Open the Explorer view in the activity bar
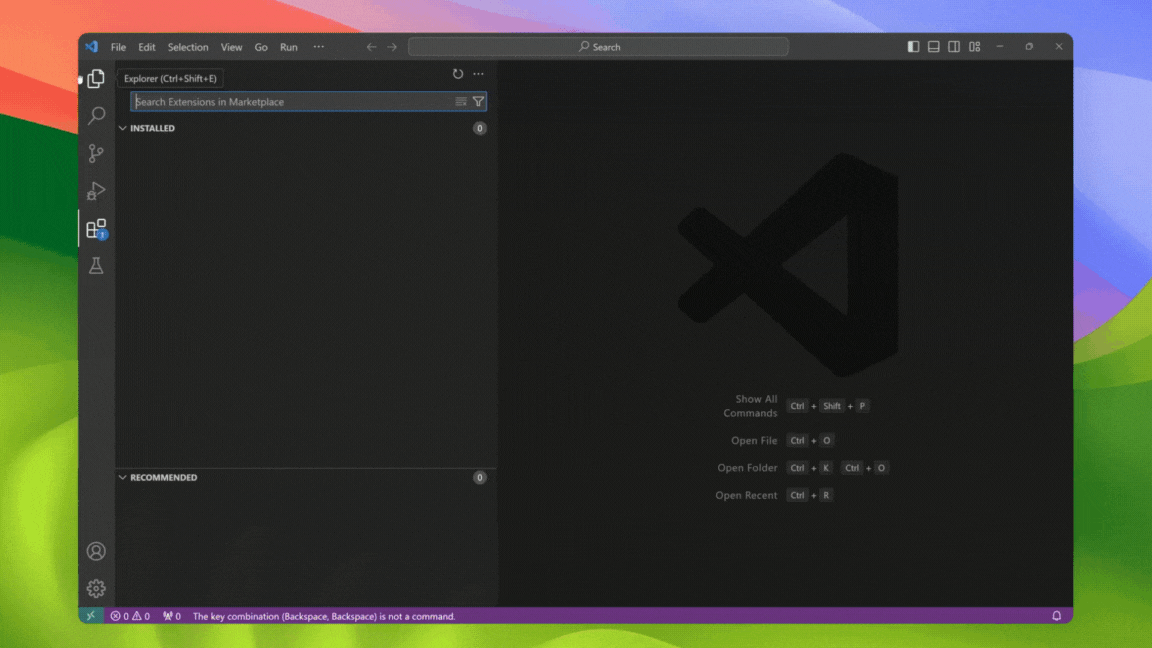This screenshot has width=1152, height=648. [x=95, y=78]
